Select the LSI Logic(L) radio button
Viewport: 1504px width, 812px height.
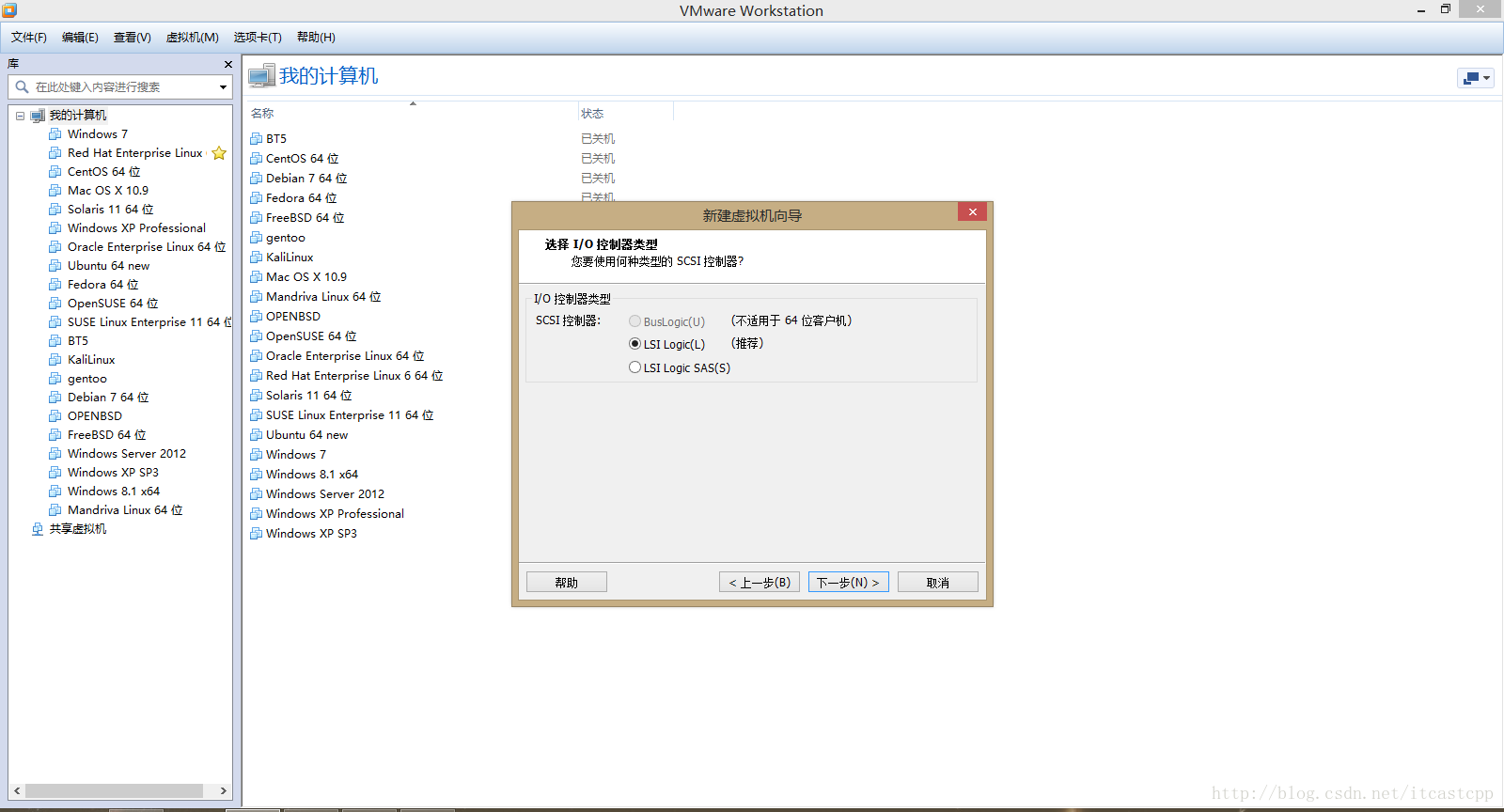coord(634,344)
